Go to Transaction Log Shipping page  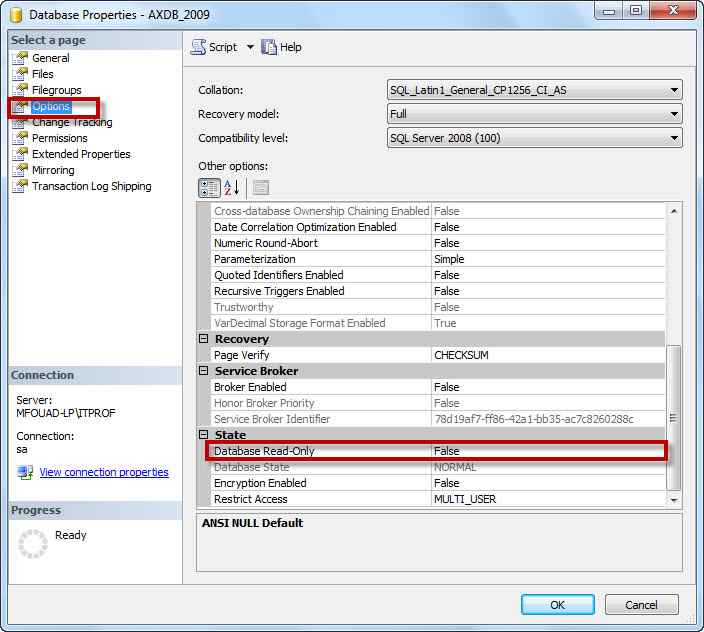coord(92,186)
